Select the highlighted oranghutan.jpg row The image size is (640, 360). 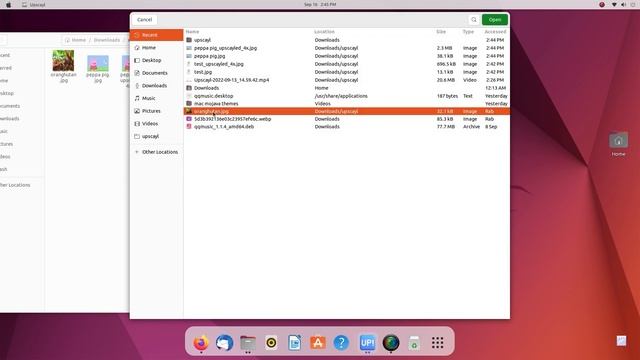tap(347, 111)
